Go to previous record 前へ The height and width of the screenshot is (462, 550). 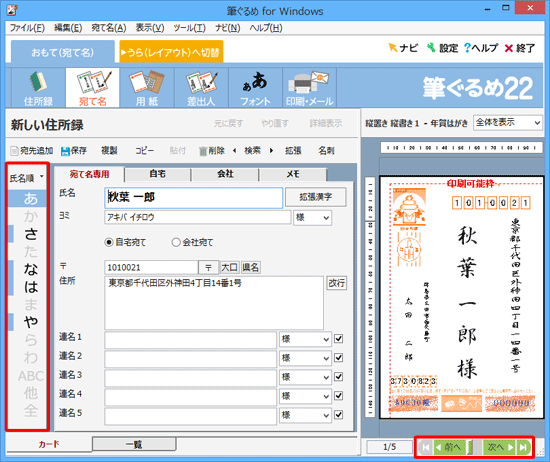click(x=450, y=447)
